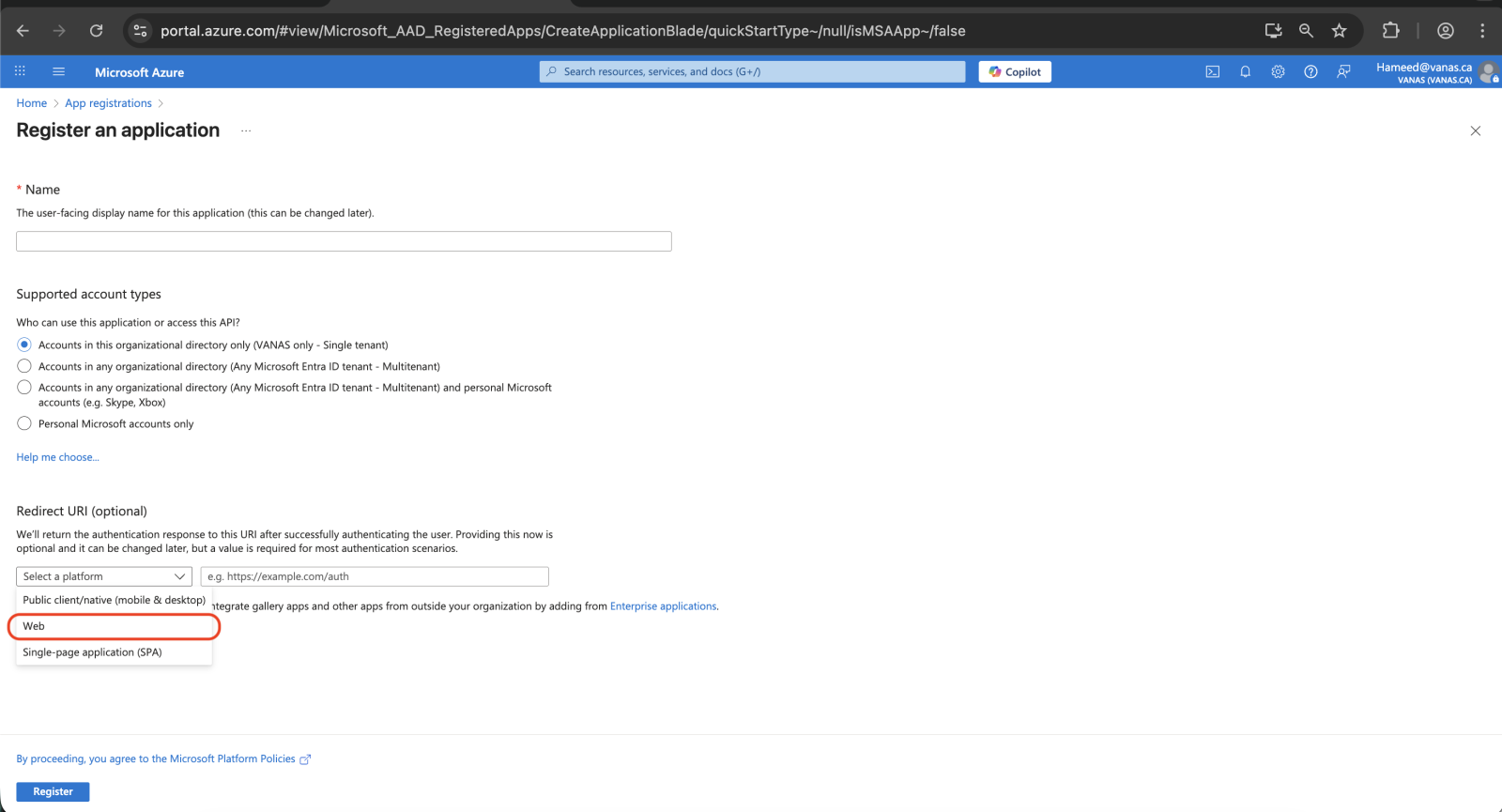The image size is (1502, 812).
Task: Open the ellipsis menu beside page title
Action: point(246,130)
